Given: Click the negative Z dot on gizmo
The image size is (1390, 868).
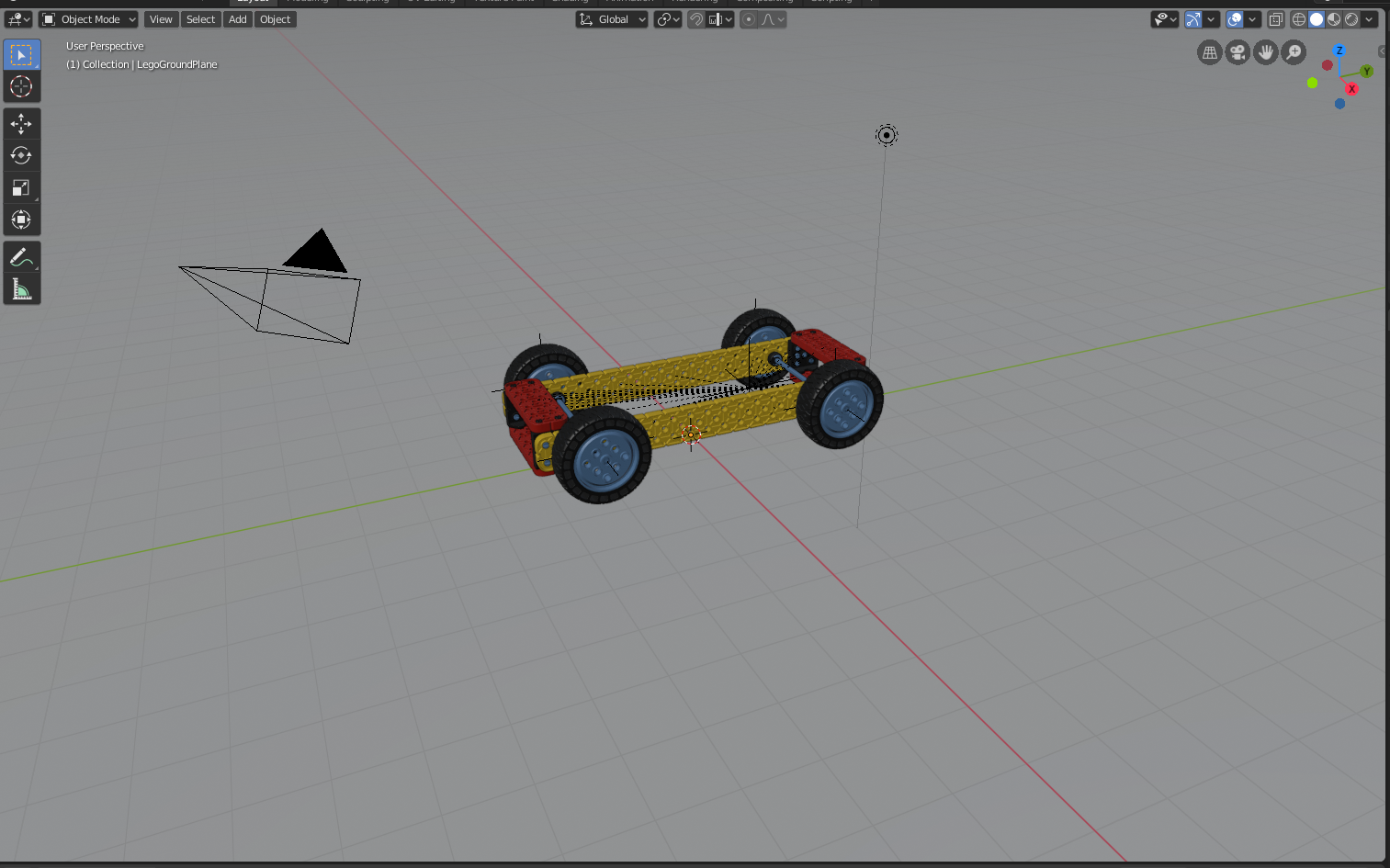Looking at the screenshot, I should 1339,104.
